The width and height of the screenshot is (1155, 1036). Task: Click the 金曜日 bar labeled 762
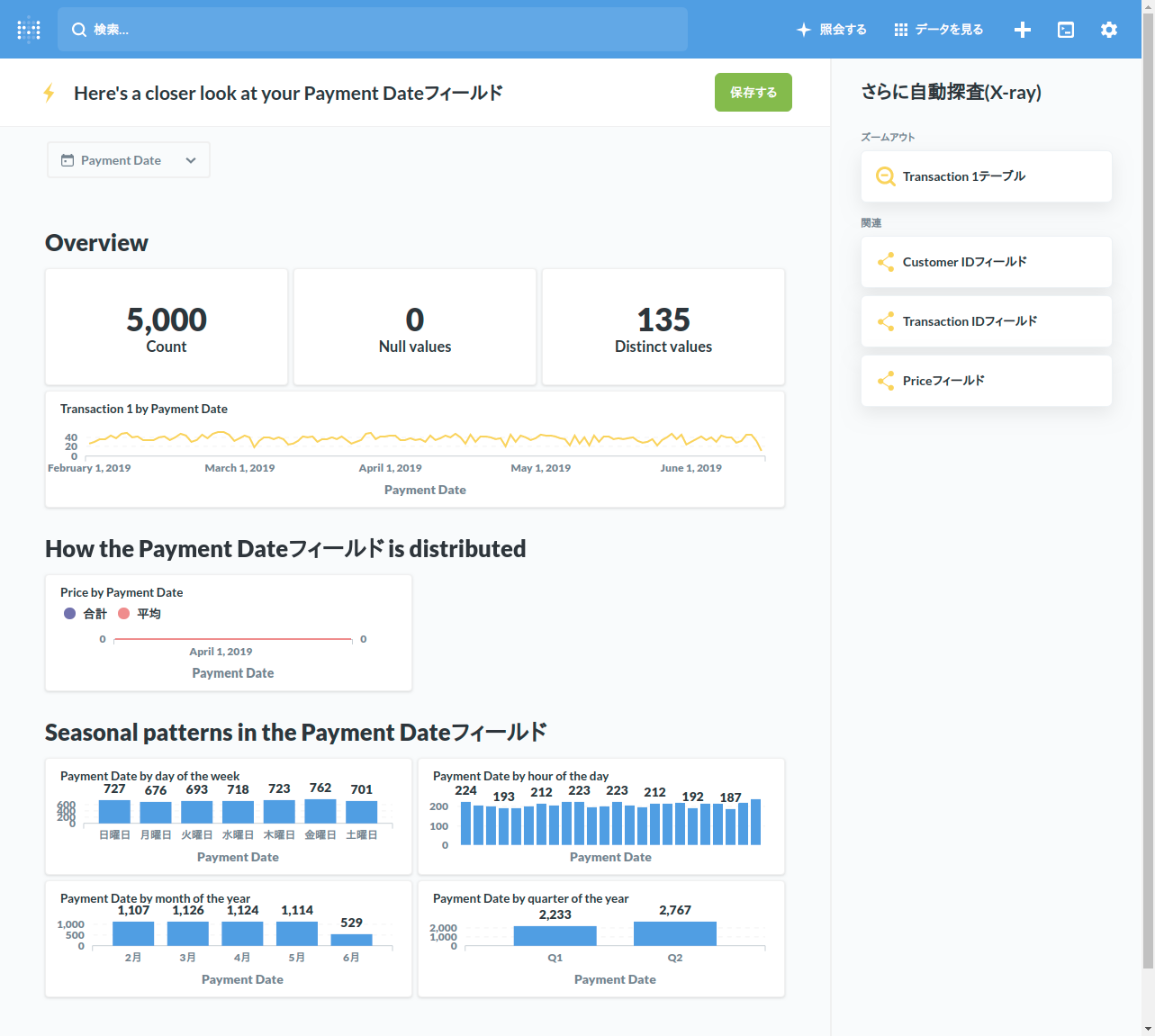pos(320,811)
